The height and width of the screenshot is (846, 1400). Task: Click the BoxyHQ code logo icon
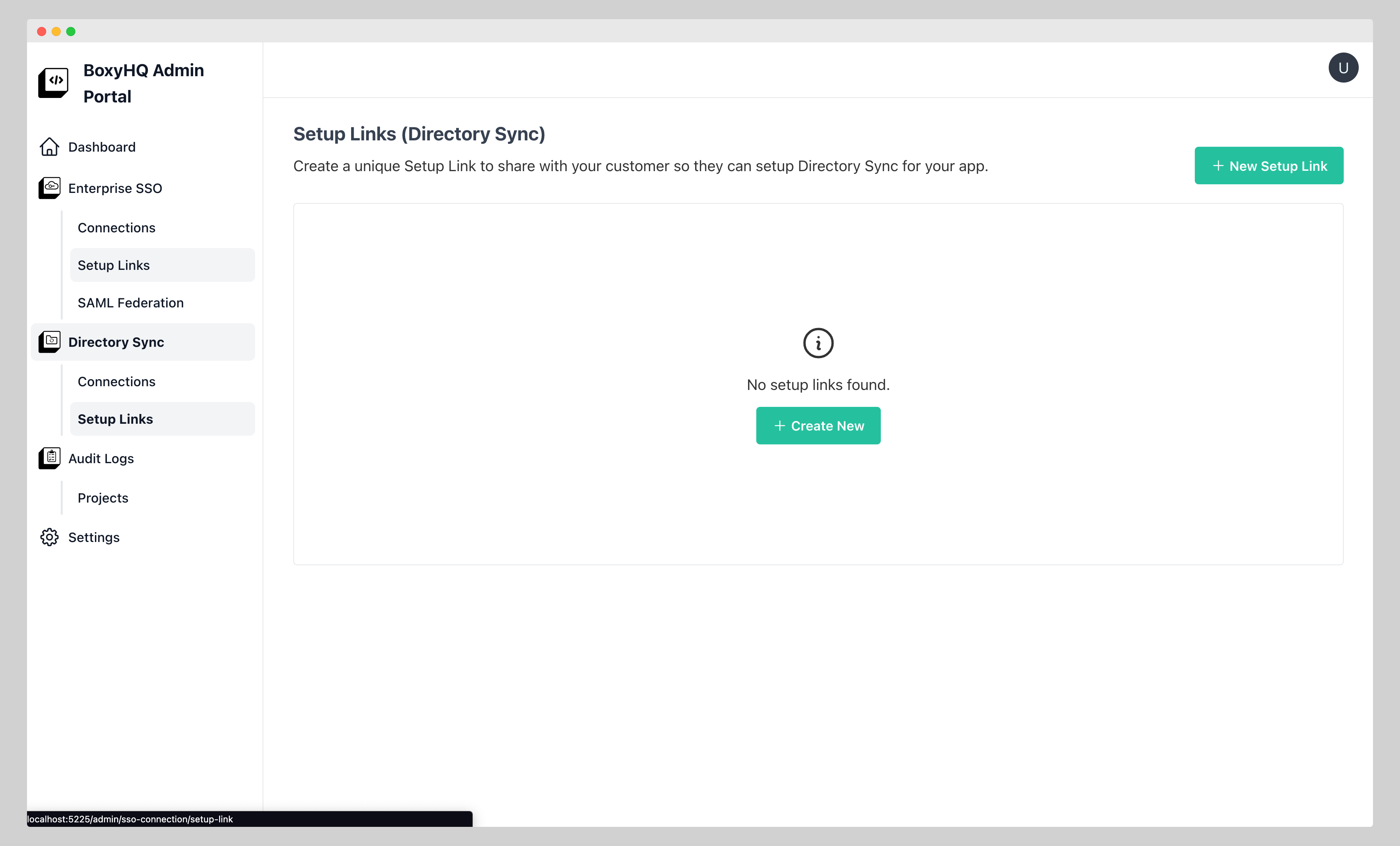tap(53, 83)
